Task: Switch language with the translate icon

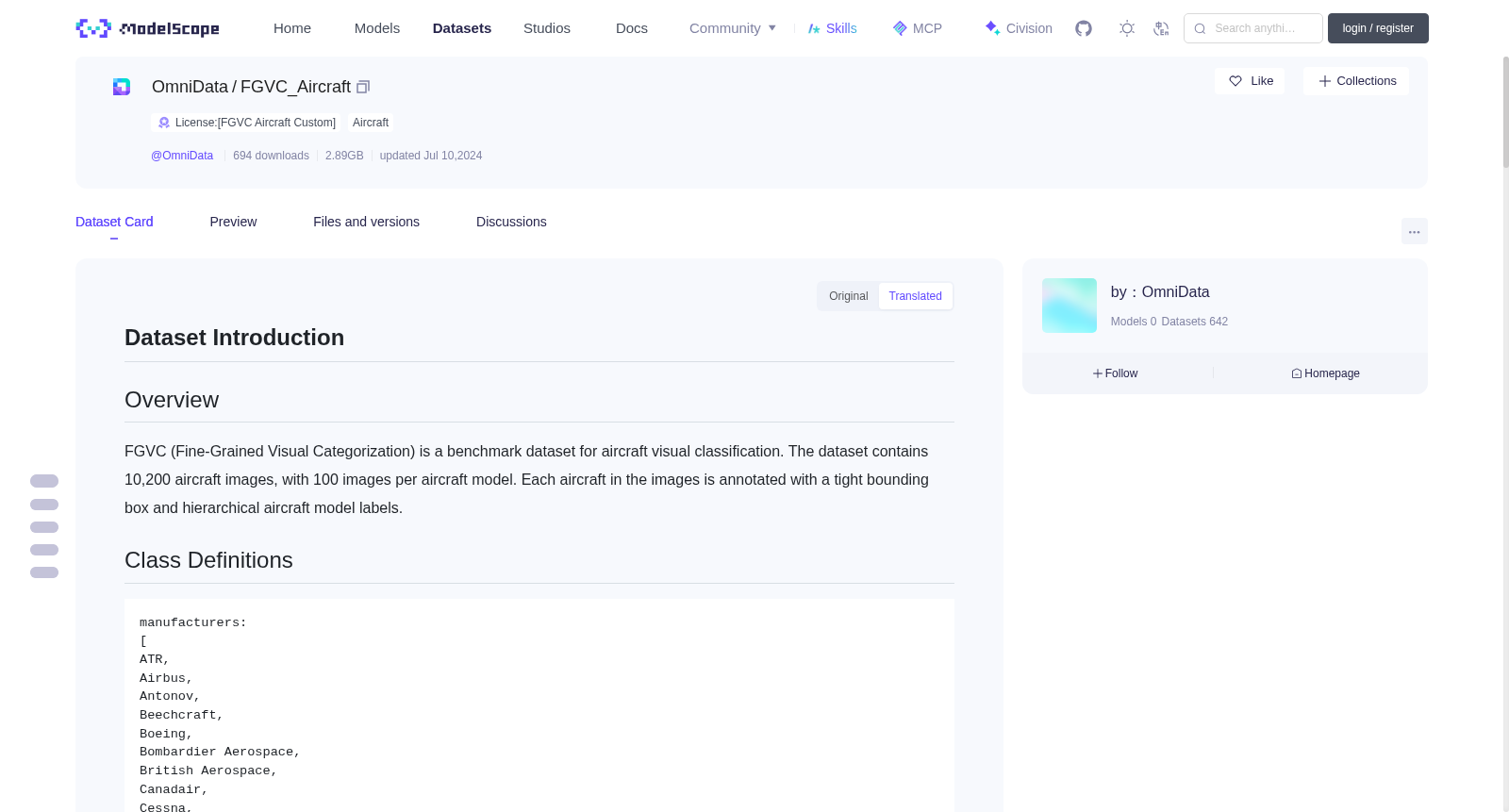Action: pos(1161,28)
